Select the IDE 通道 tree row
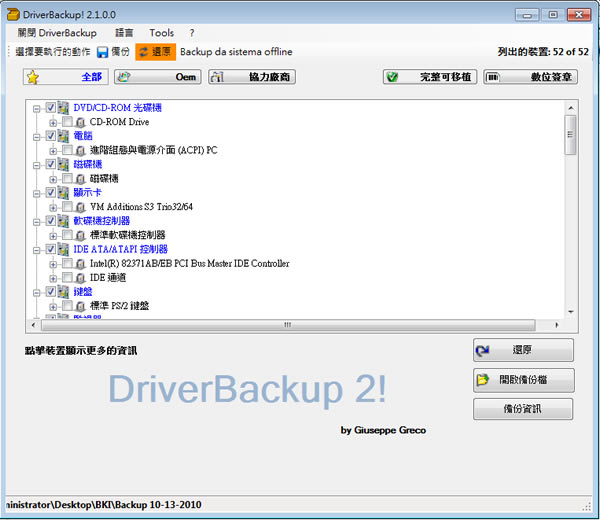Screen dimensions: 600x520 click(108, 277)
